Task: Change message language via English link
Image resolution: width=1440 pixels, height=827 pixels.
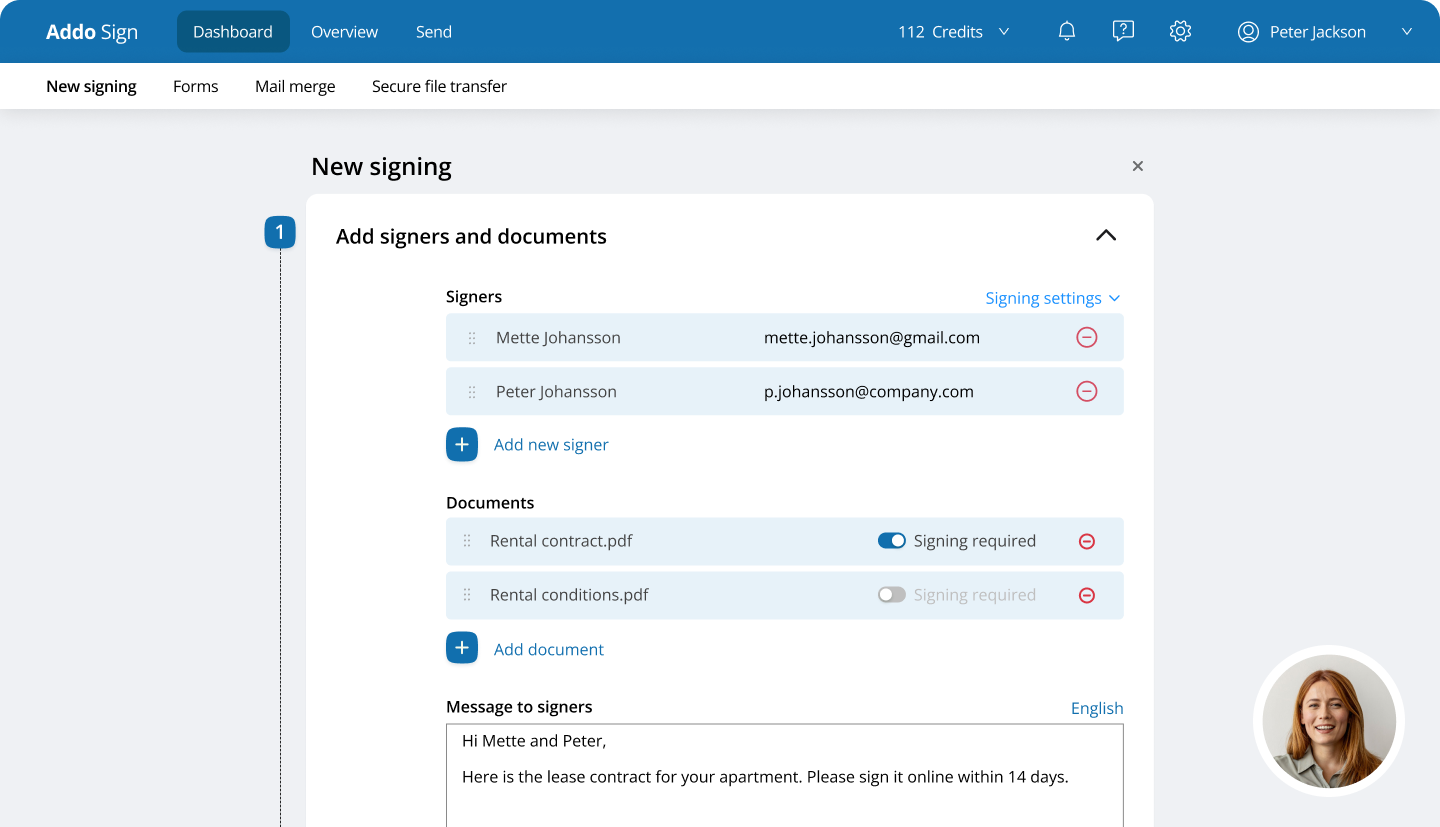Action: click(x=1097, y=708)
